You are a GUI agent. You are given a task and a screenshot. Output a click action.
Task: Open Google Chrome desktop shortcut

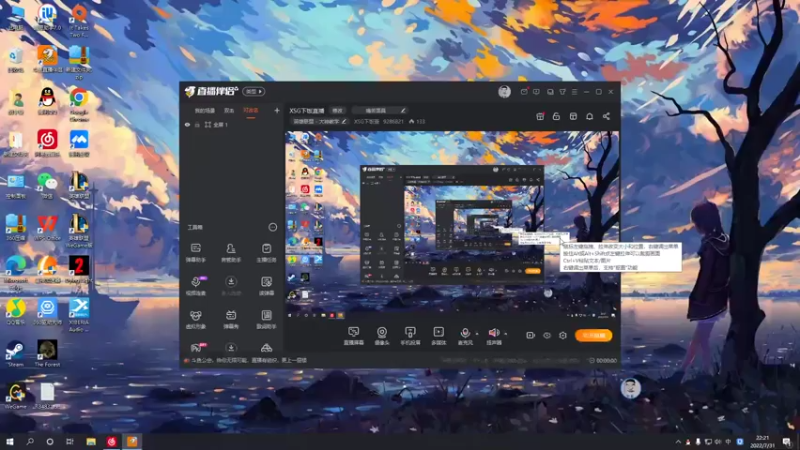pyautogui.click(x=79, y=104)
